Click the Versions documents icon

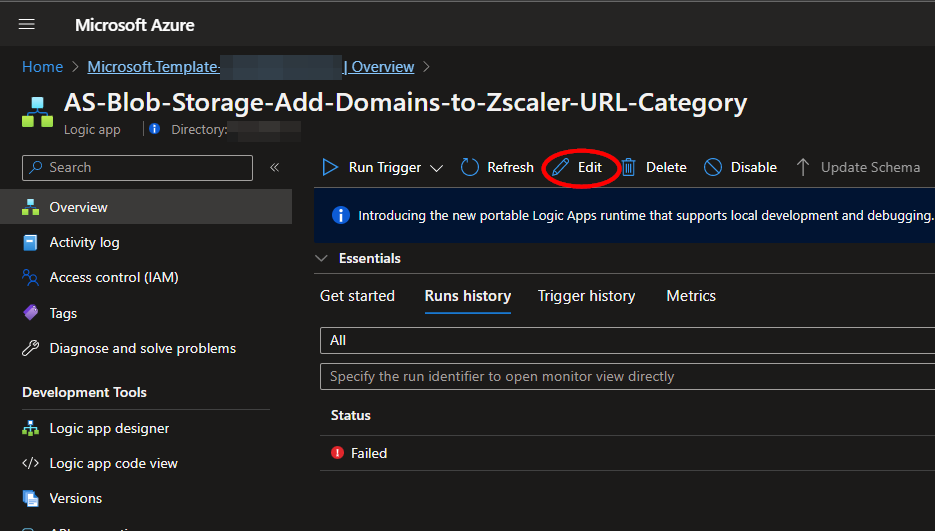[x=30, y=498]
